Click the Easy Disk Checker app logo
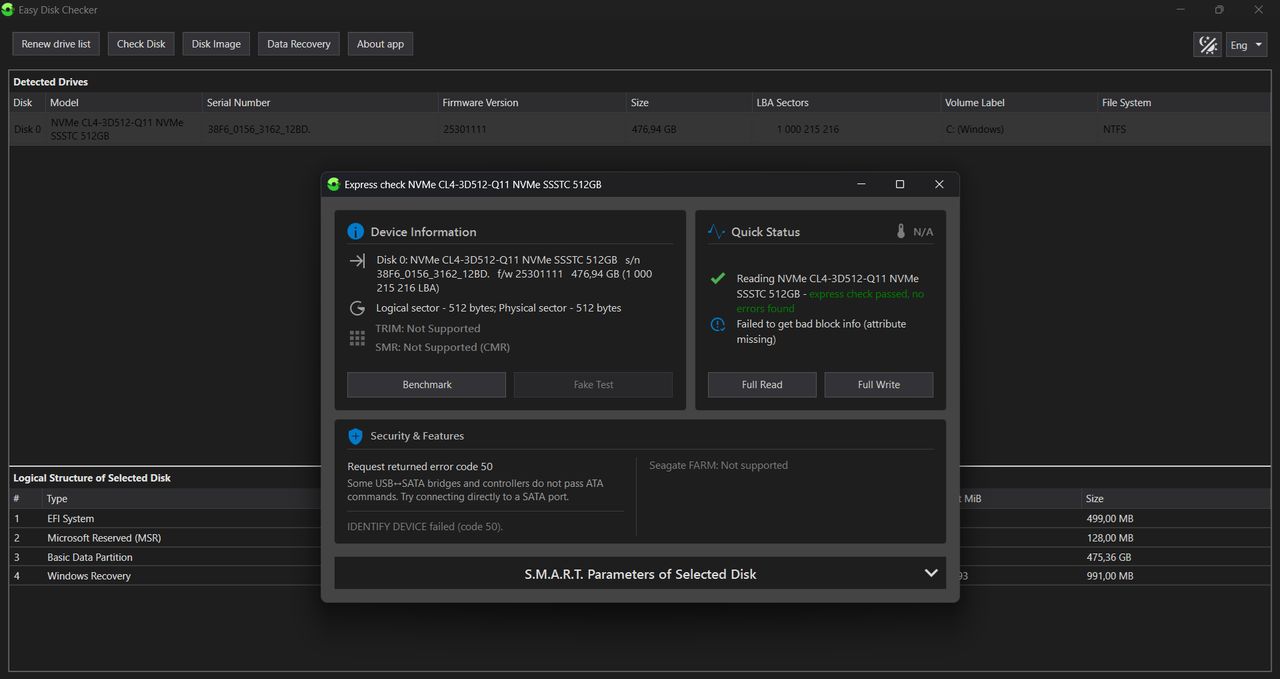This screenshot has height=679, width=1280. point(8,10)
